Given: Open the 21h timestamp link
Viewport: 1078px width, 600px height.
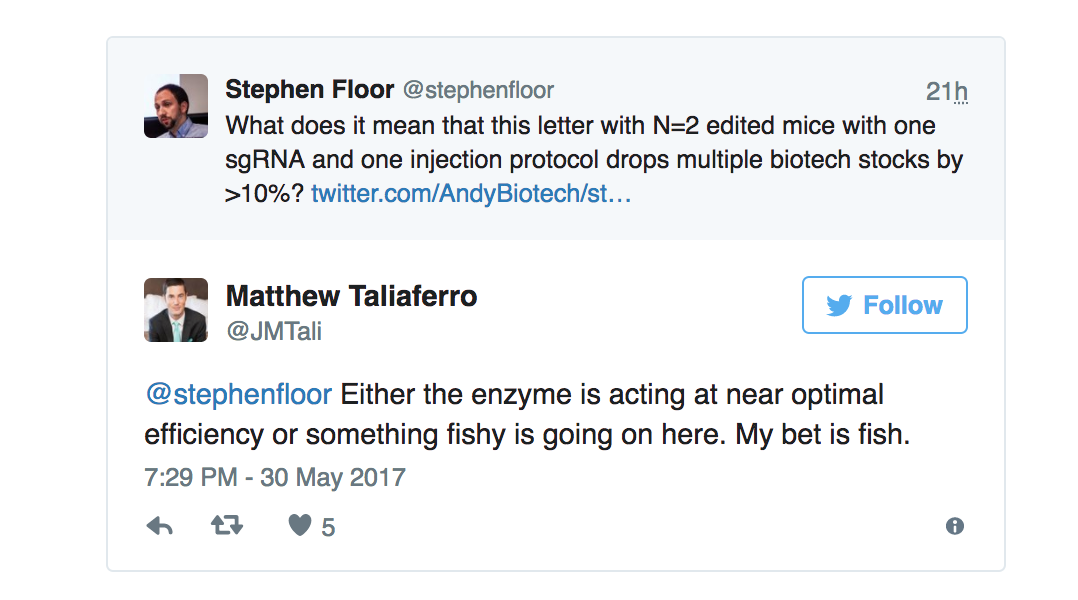Looking at the screenshot, I should (x=946, y=92).
